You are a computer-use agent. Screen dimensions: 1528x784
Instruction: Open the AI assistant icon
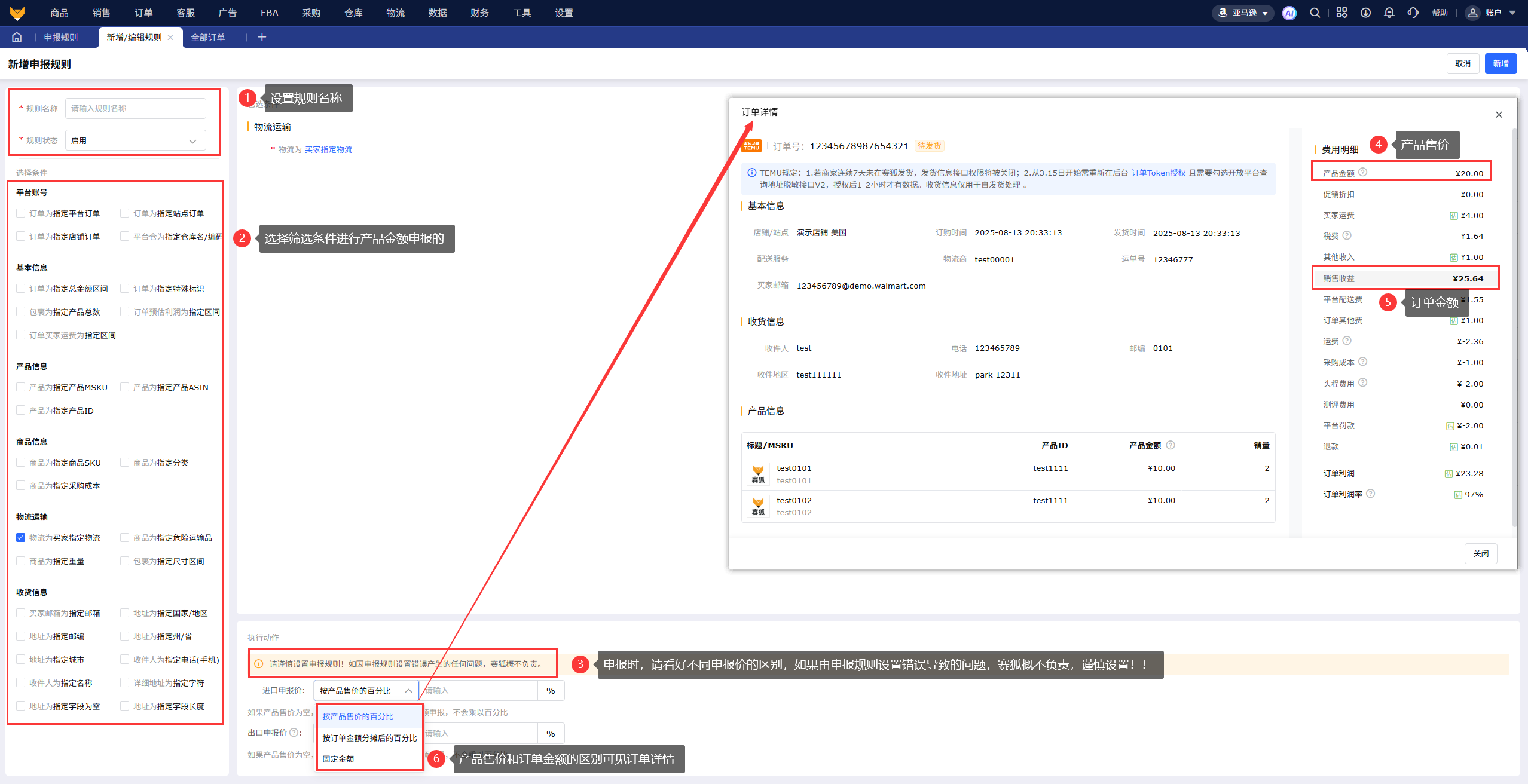[x=1289, y=13]
